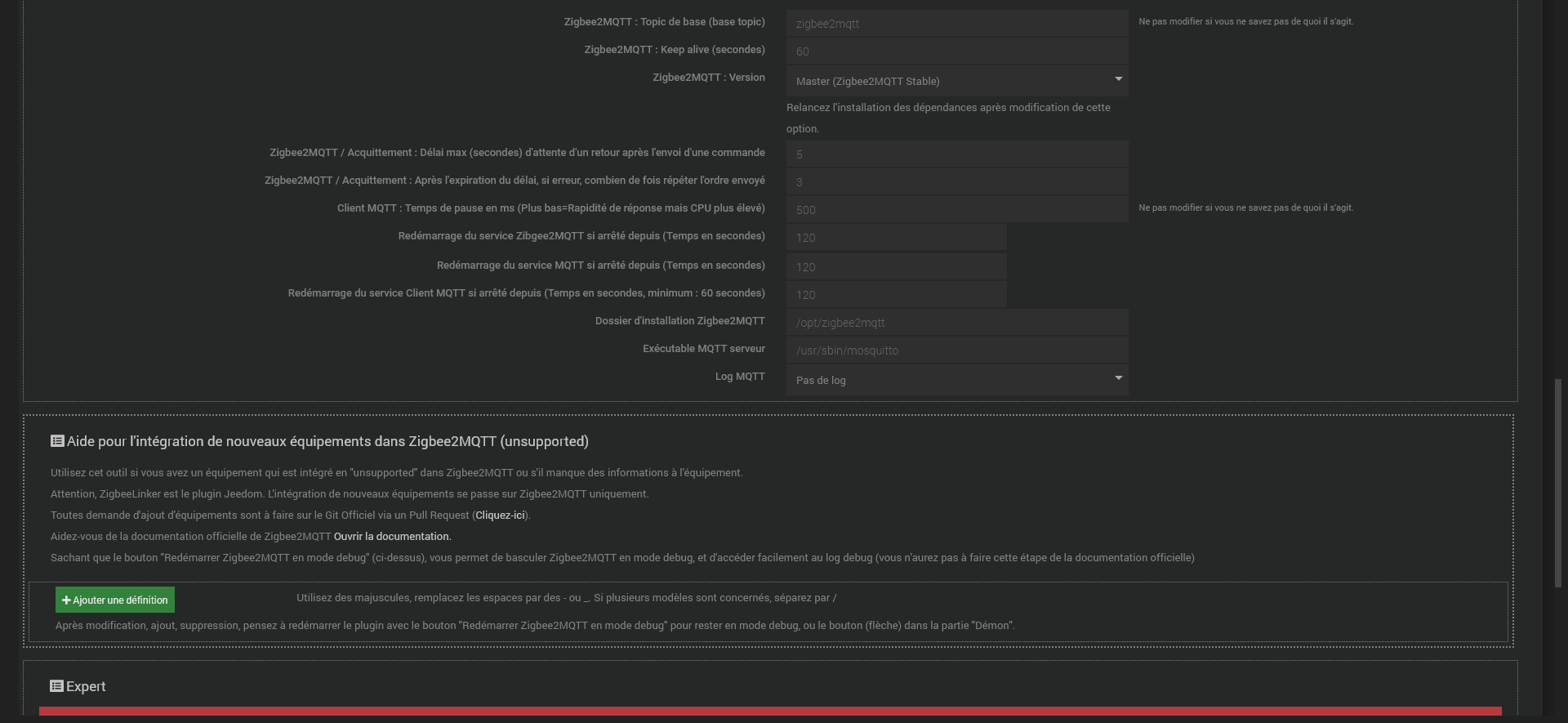Click the "Après modification, ajout, suppression" note
1568x723 pixels.
click(x=535, y=626)
